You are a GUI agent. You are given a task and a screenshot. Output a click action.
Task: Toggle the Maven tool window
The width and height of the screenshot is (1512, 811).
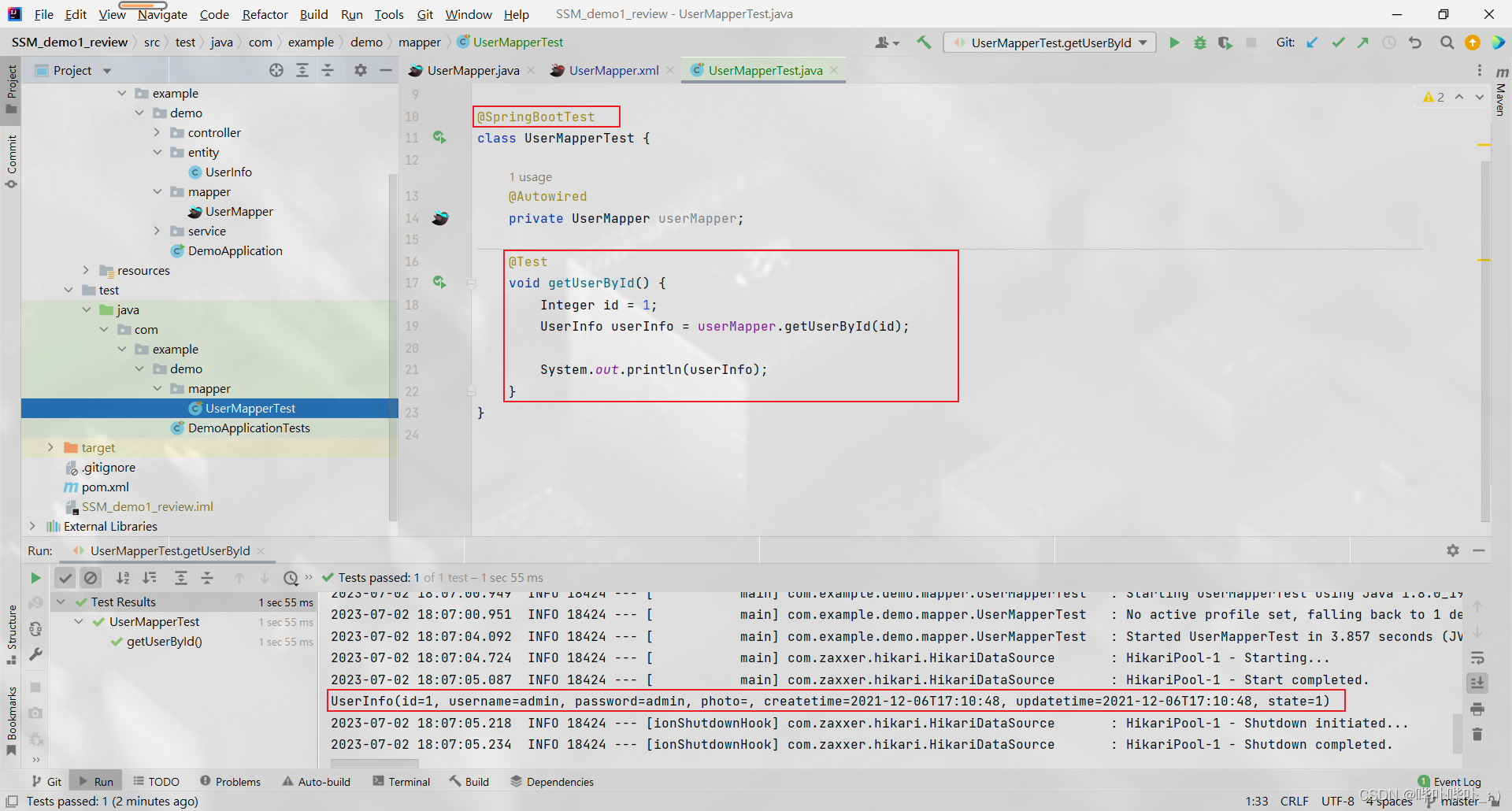(1501, 91)
